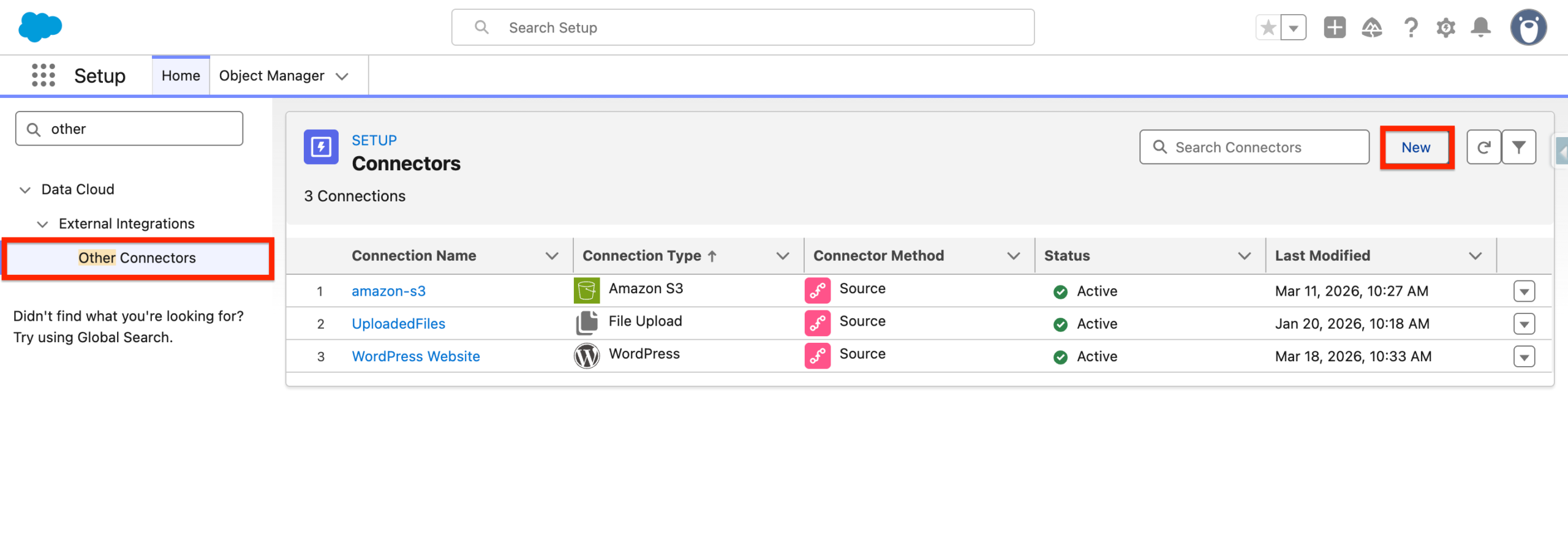Open Object Manager tab dropdown chevron
The image size is (1568, 543).
coord(342,76)
